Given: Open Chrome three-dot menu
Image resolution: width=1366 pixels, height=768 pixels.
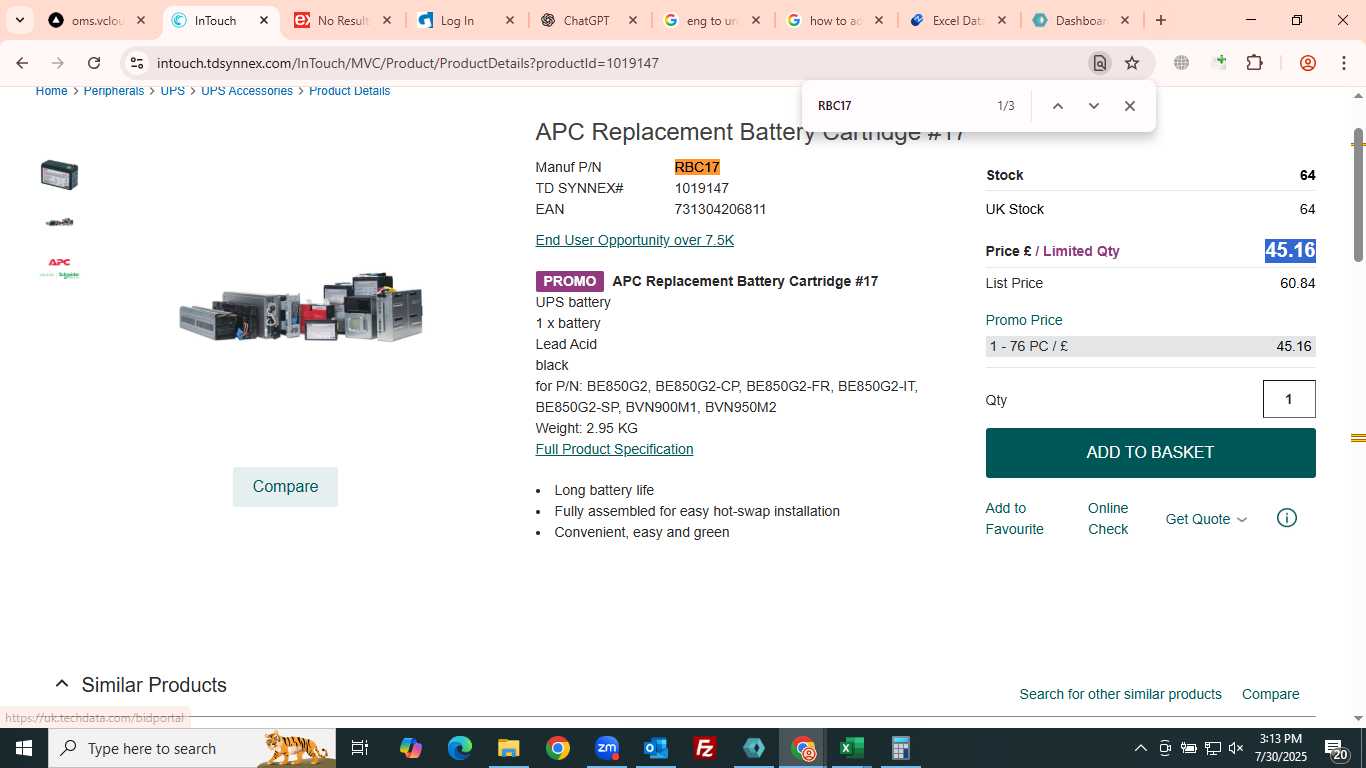Looking at the screenshot, I should pos(1343,63).
